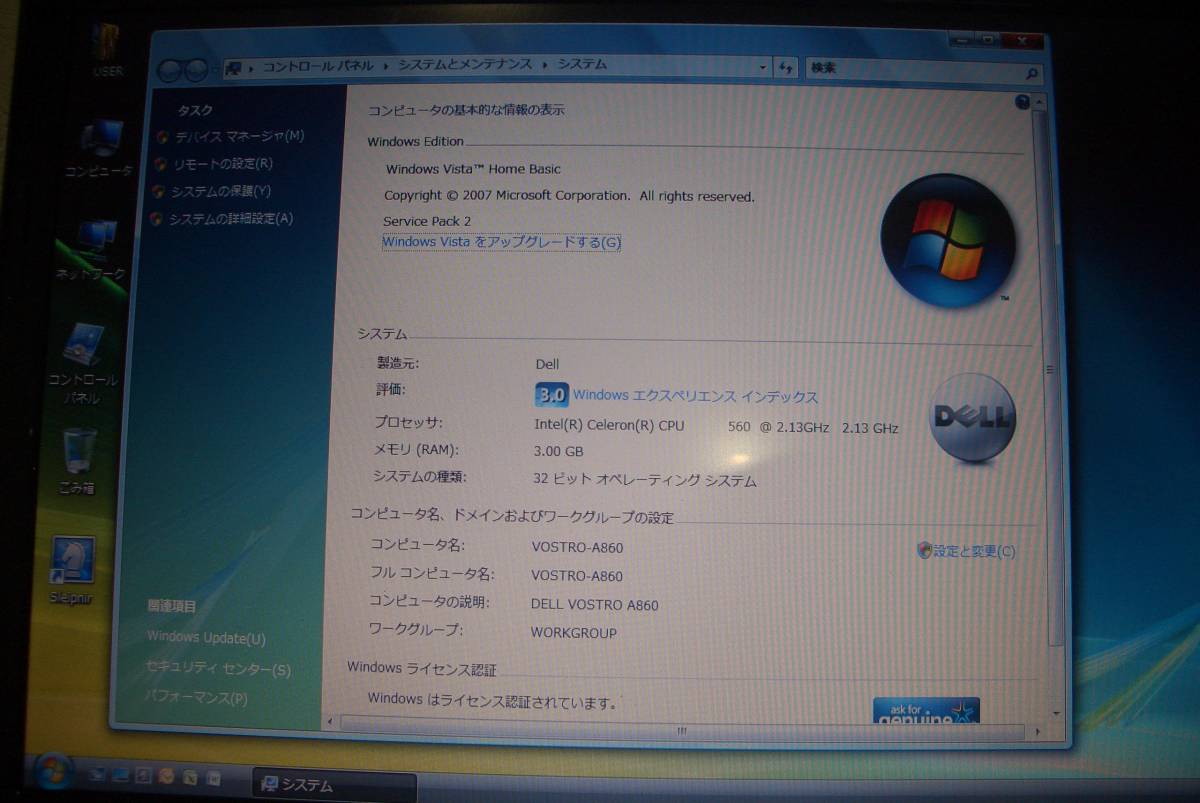This screenshot has width=1200, height=803.
Task: Click Windows Vista Home Basic edition text
Action: click(473, 169)
